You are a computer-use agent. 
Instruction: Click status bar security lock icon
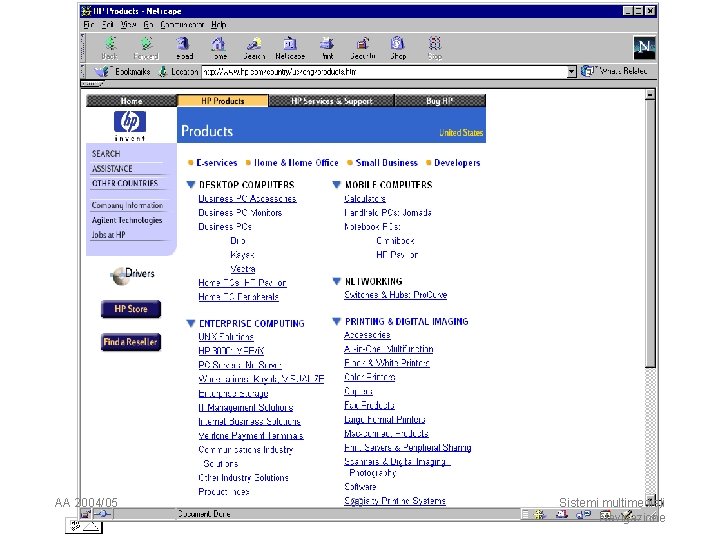tap(86, 514)
